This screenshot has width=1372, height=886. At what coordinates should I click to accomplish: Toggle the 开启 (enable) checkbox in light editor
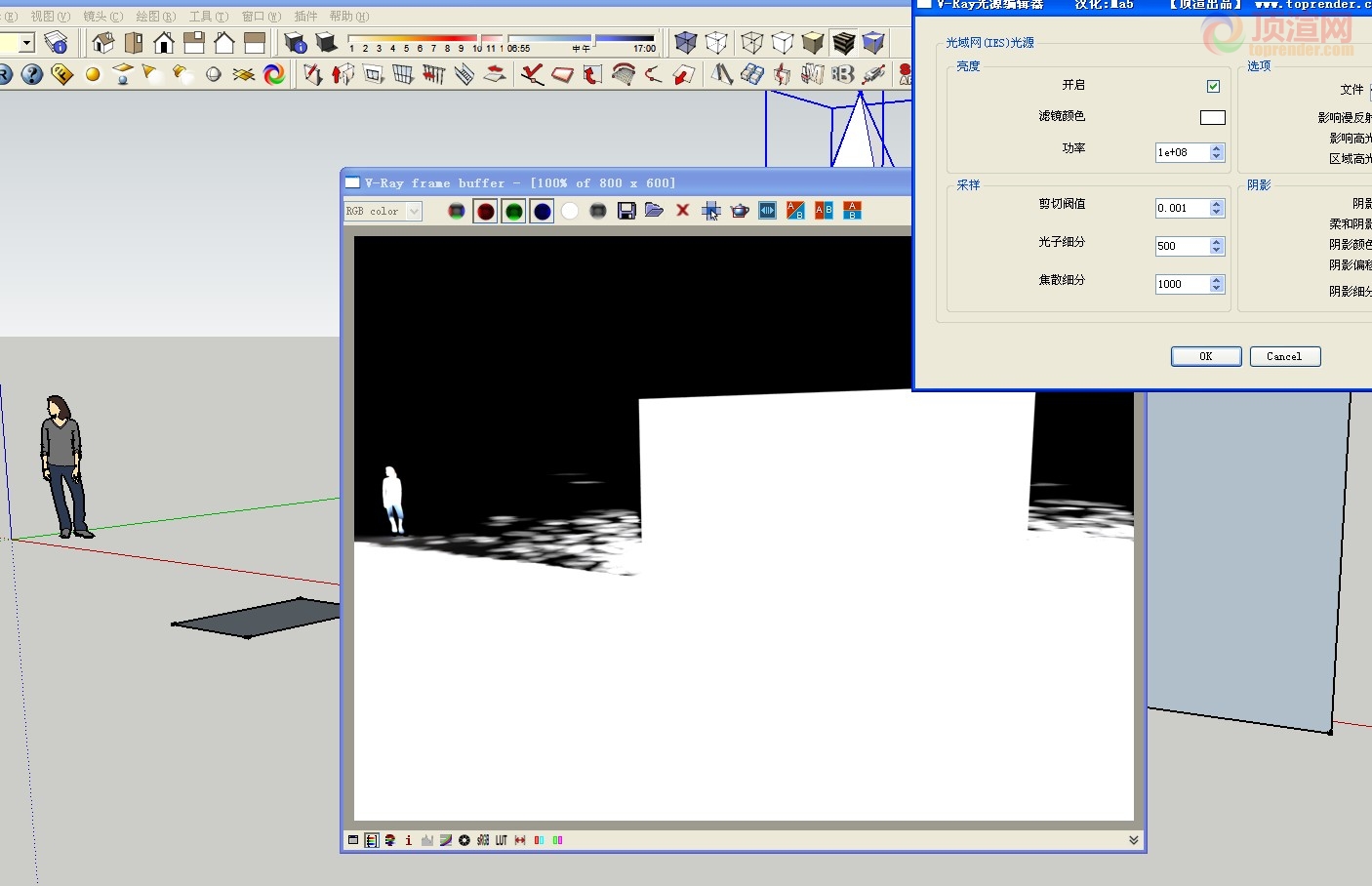tap(1213, 87)
